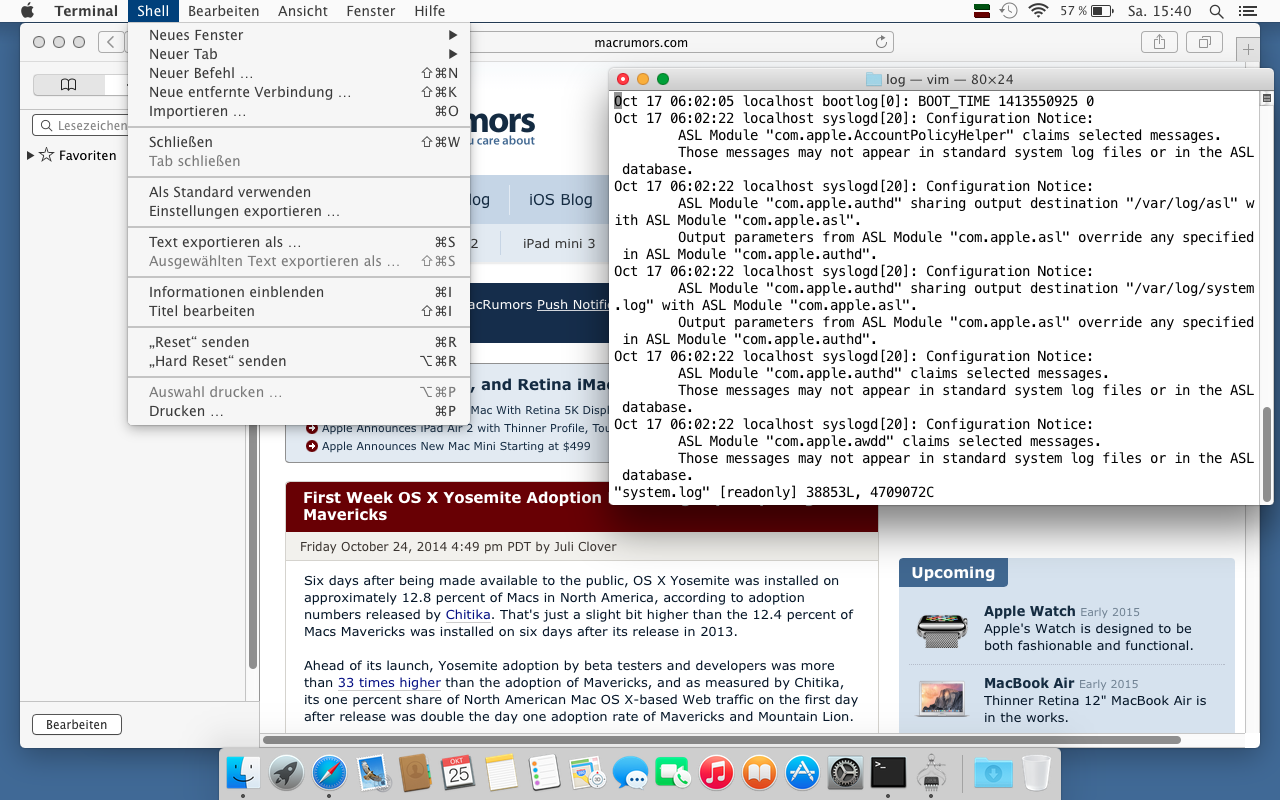
Task: Open Reminders list icon in Dock
Action: pyautogui.click(x=544, y=772)
